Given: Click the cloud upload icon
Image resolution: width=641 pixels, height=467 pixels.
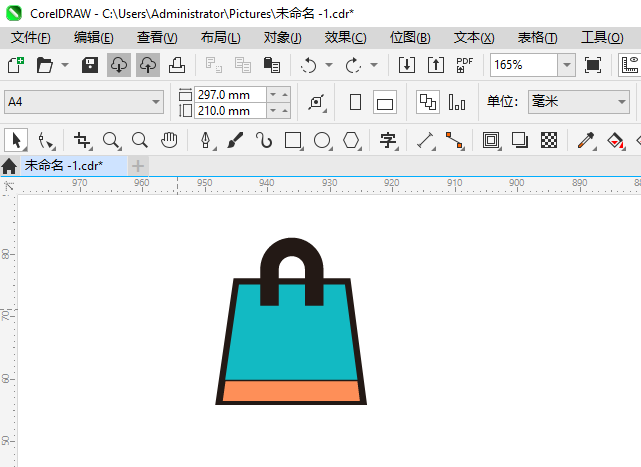Looking at the screenshot, I should pyautogui.click(x=148, y=65).
